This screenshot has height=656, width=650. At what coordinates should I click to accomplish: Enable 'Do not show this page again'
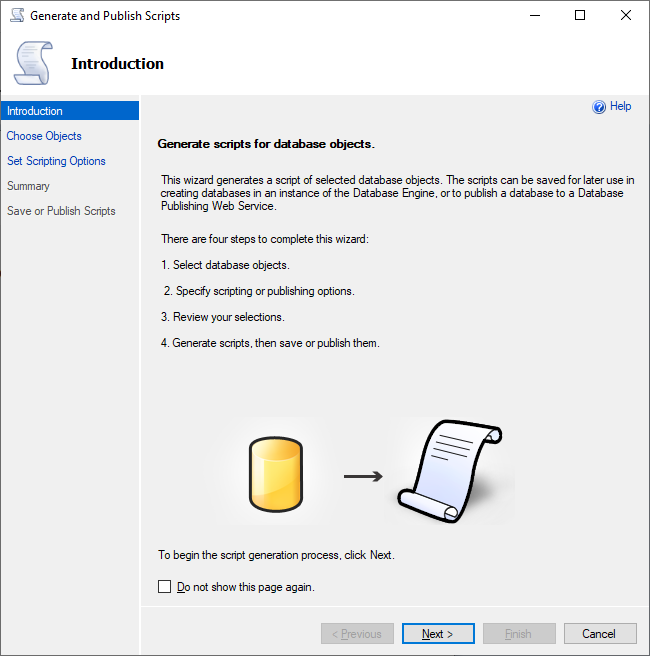165,587
